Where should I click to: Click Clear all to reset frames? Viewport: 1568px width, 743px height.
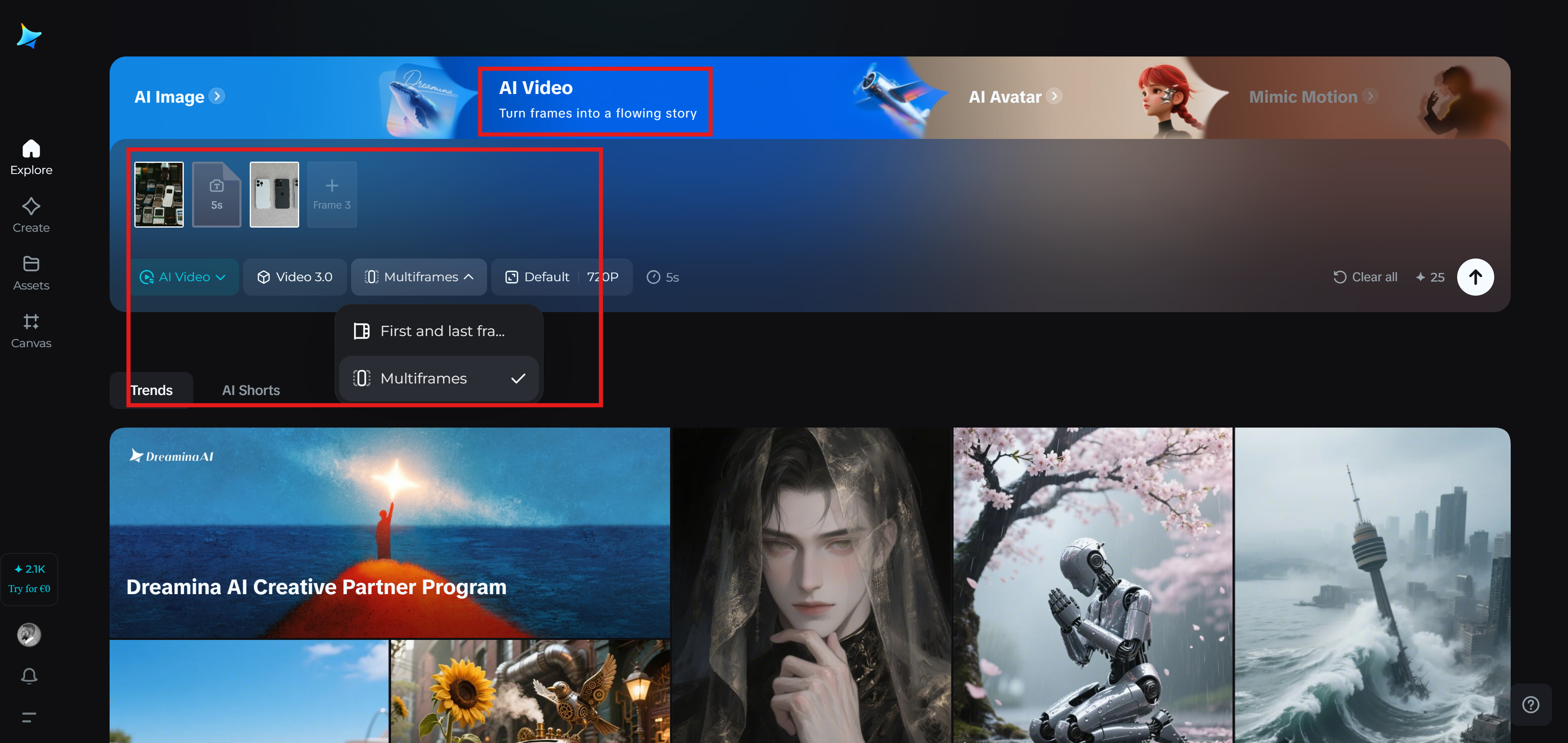[1365, 277]
